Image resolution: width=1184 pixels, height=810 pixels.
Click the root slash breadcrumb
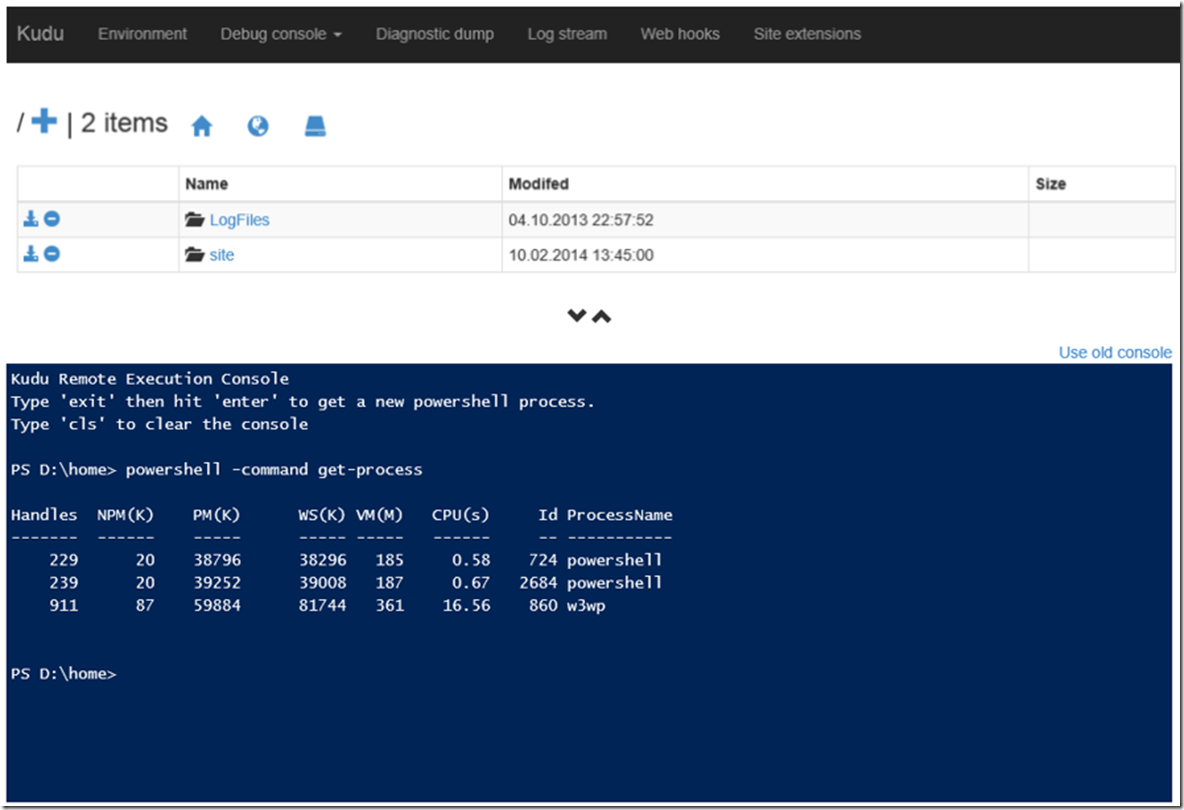[x=20, y=122]
